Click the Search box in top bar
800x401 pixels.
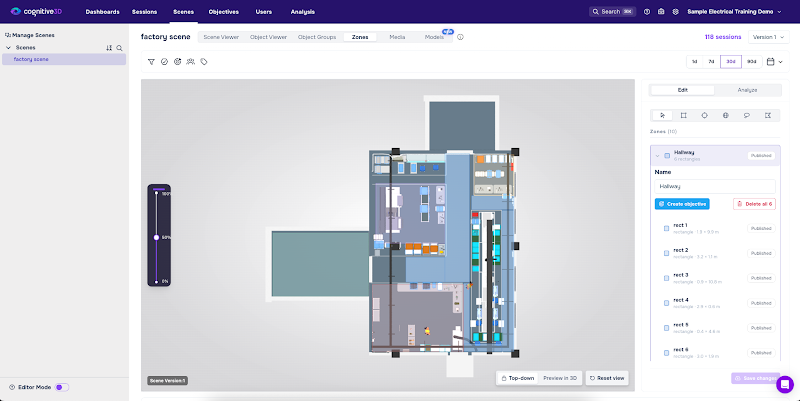click(613, 12)
